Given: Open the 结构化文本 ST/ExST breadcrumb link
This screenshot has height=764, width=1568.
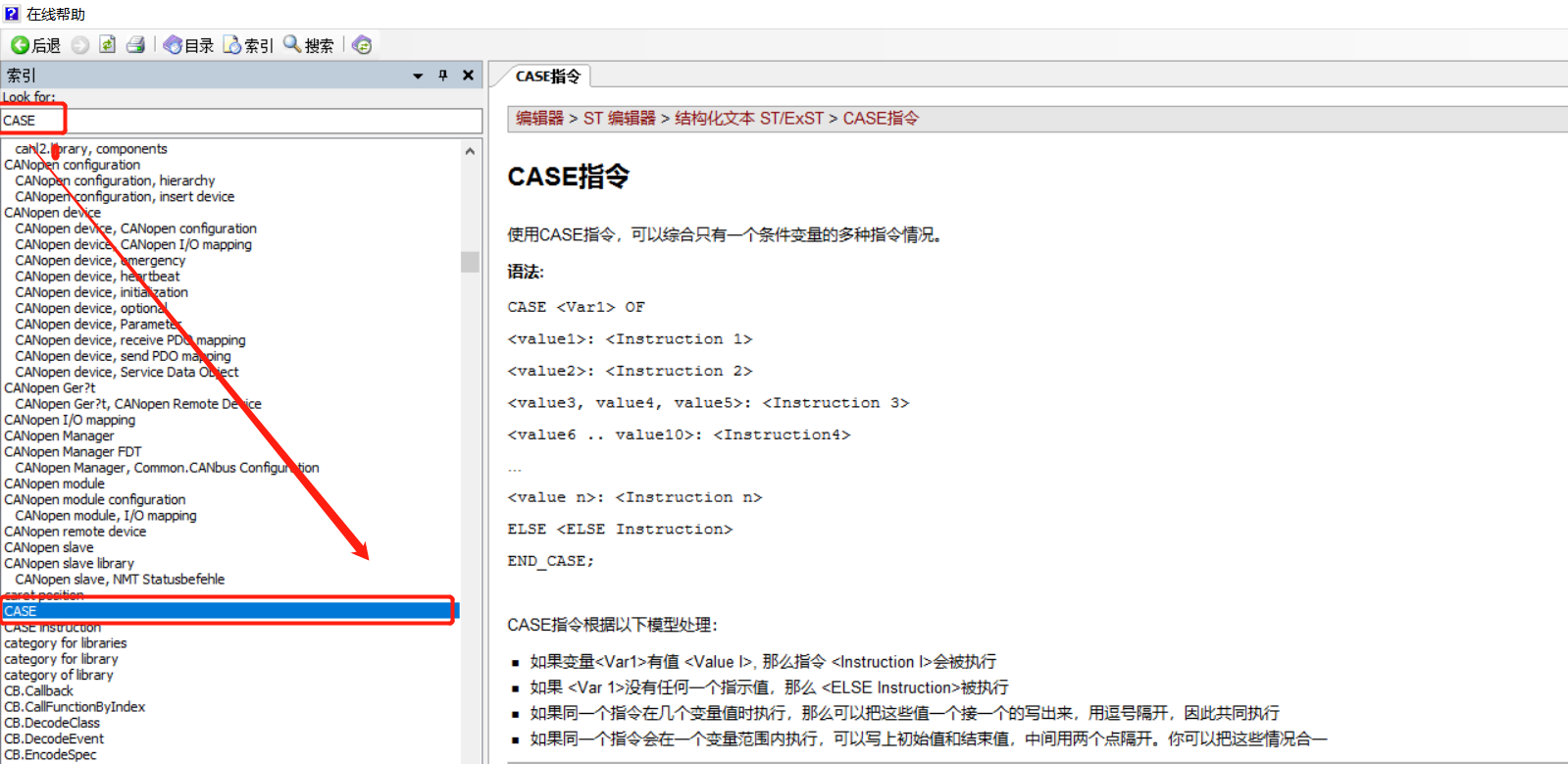Looking at the screenshot, I should [749, 119].
